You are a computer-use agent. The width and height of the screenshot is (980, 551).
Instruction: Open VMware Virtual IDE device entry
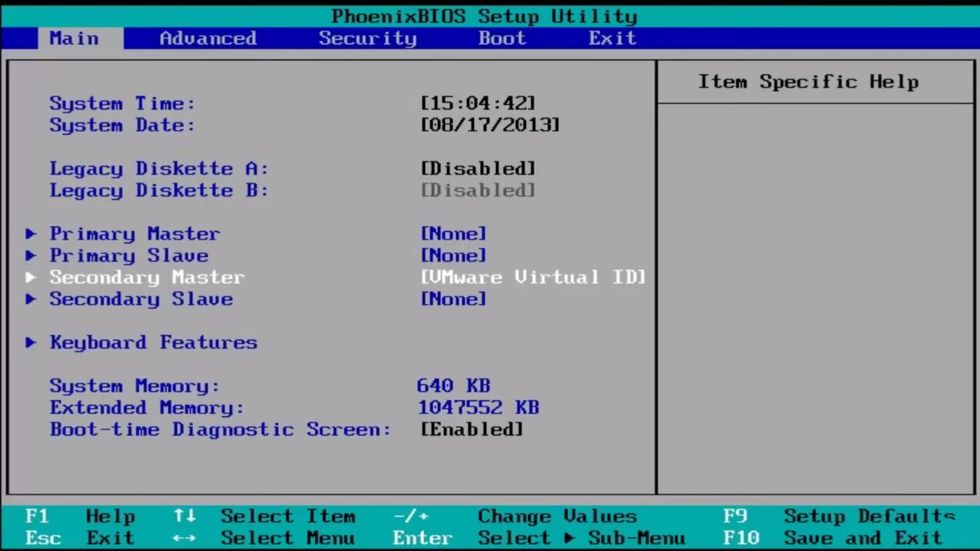(x=533, y=277)
